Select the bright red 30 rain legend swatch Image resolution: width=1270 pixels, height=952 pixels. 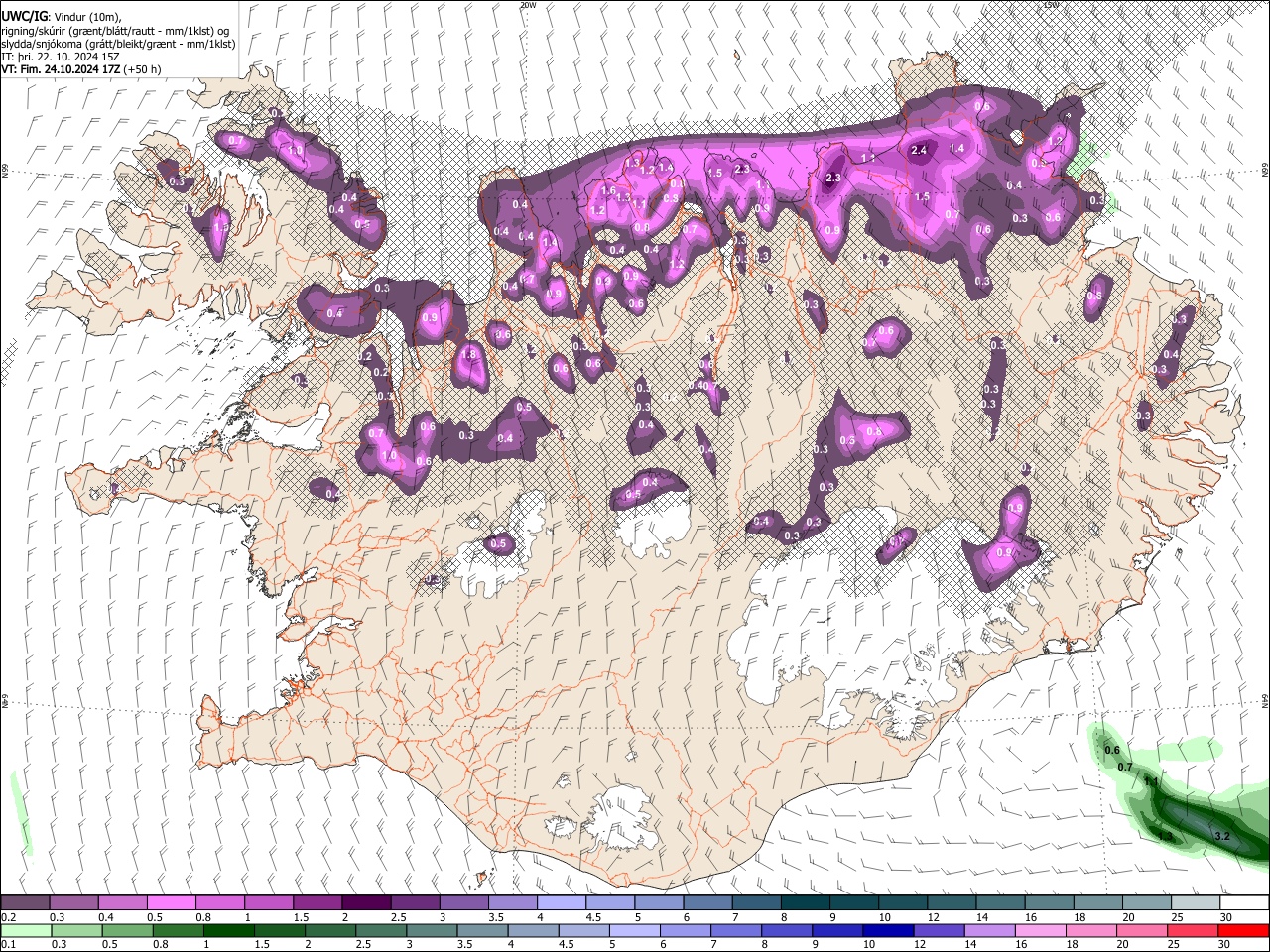(x=1244, y=931)
